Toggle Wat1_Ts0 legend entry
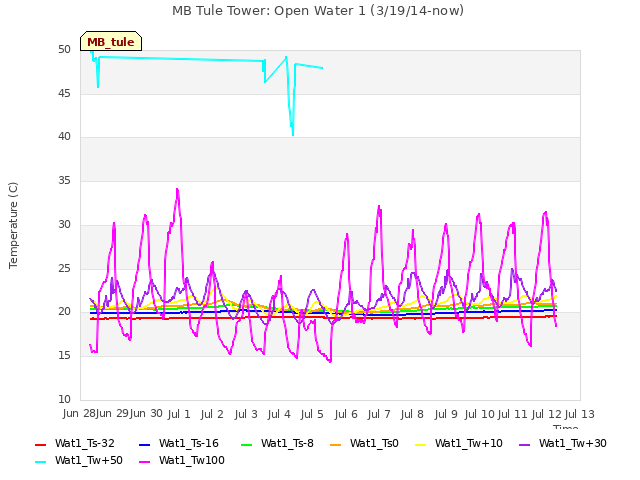Screen dimensions: 640x480 [364, 443]
